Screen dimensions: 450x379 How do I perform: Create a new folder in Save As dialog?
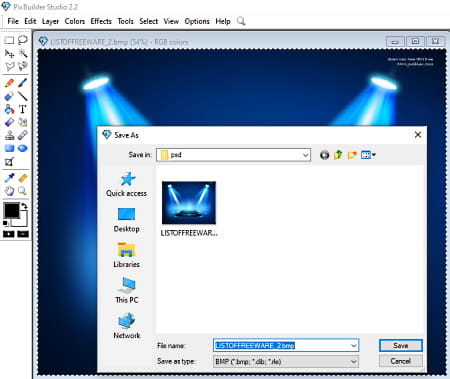click(x=352, y=155)
